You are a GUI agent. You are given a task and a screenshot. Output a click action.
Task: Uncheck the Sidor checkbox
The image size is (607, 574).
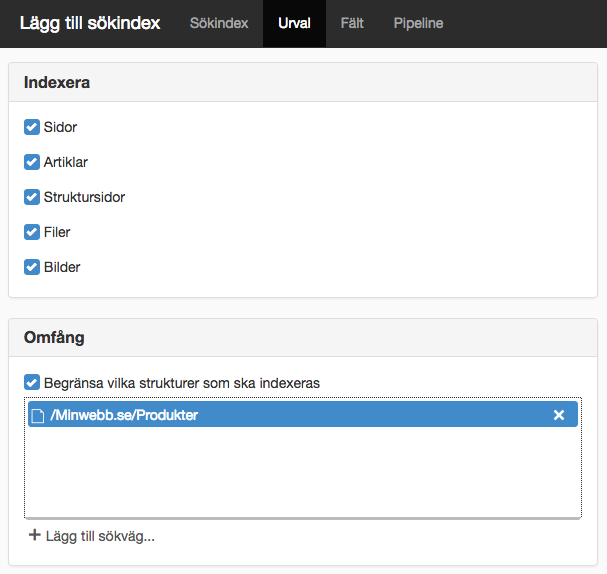coord(32,127)
